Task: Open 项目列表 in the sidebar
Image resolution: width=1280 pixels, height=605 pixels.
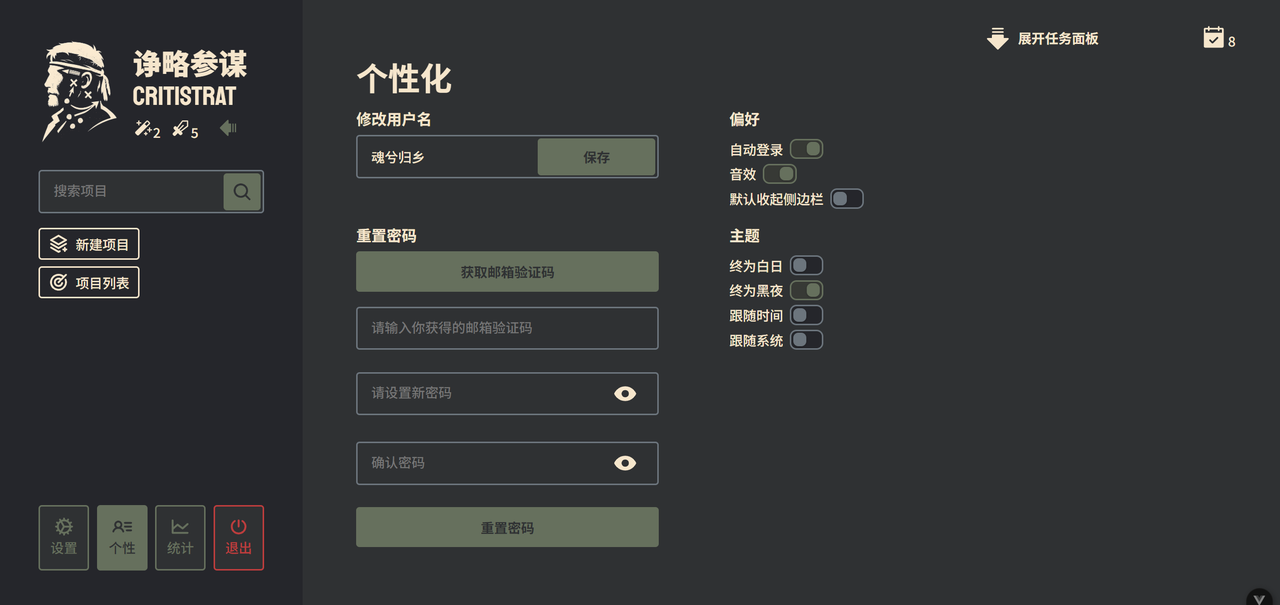Action: coord(88,281)
